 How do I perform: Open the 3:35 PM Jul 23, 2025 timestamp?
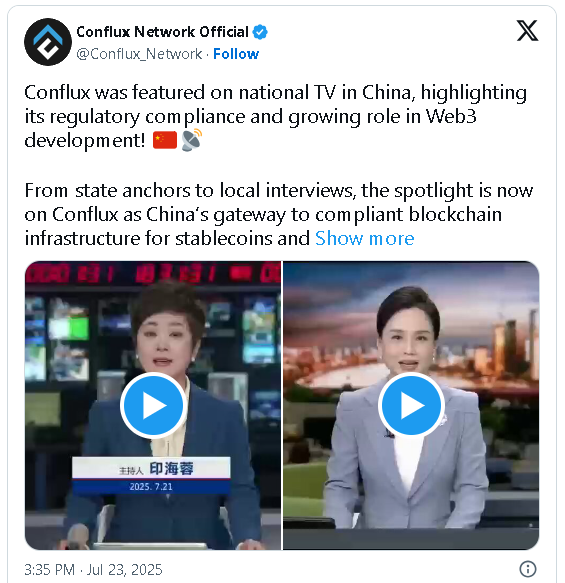click(93, 570)
